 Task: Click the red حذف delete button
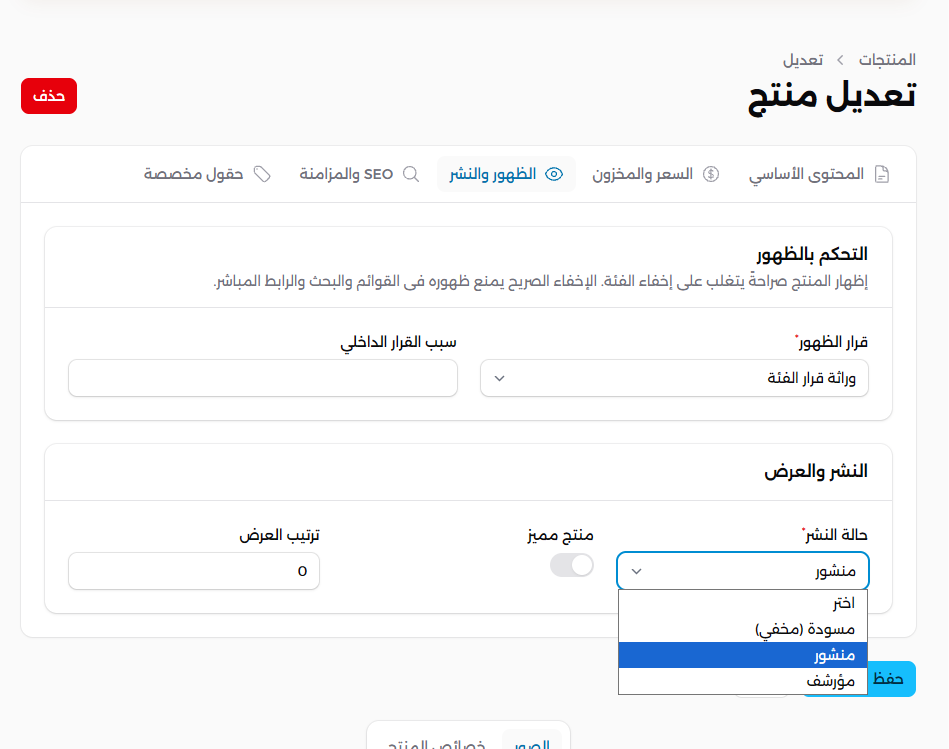(49, 96)
